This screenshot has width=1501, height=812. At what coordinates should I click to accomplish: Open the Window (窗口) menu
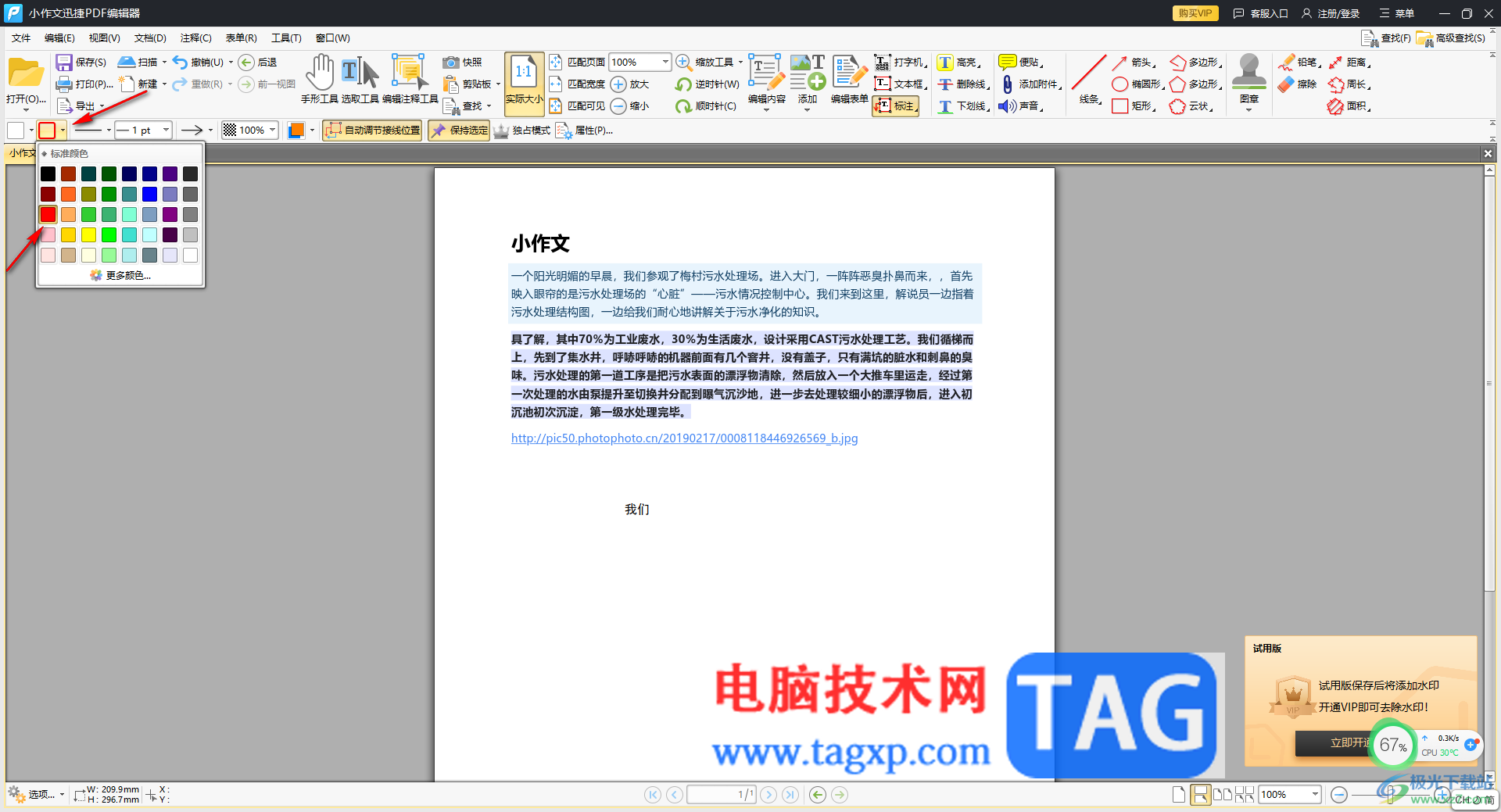pyautogui.click(x=332, y=38)
